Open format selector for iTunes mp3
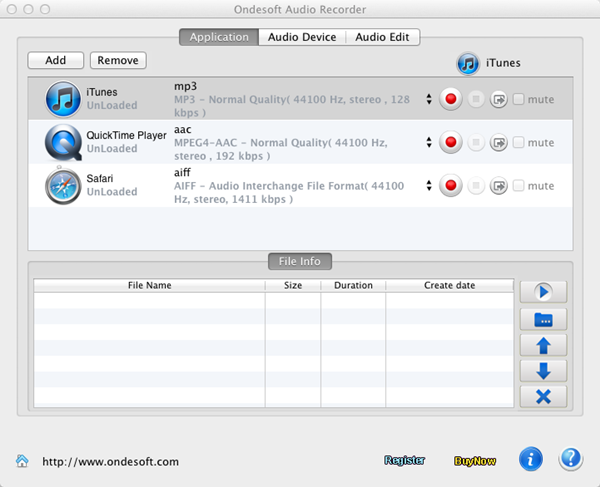The height and width of the screenshot is (487, 600). coord(429,99)
